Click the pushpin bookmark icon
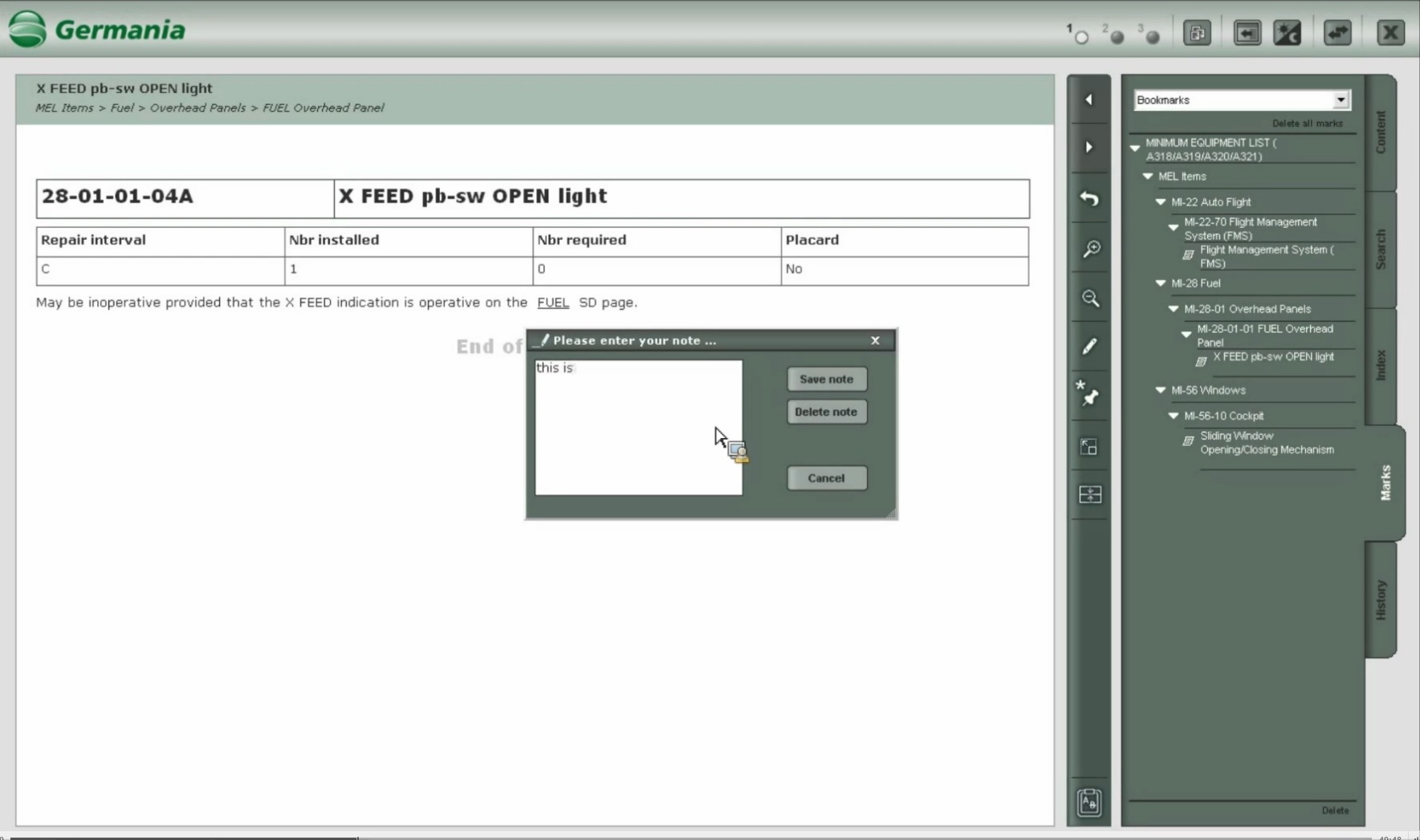 tap(1089, 394)
